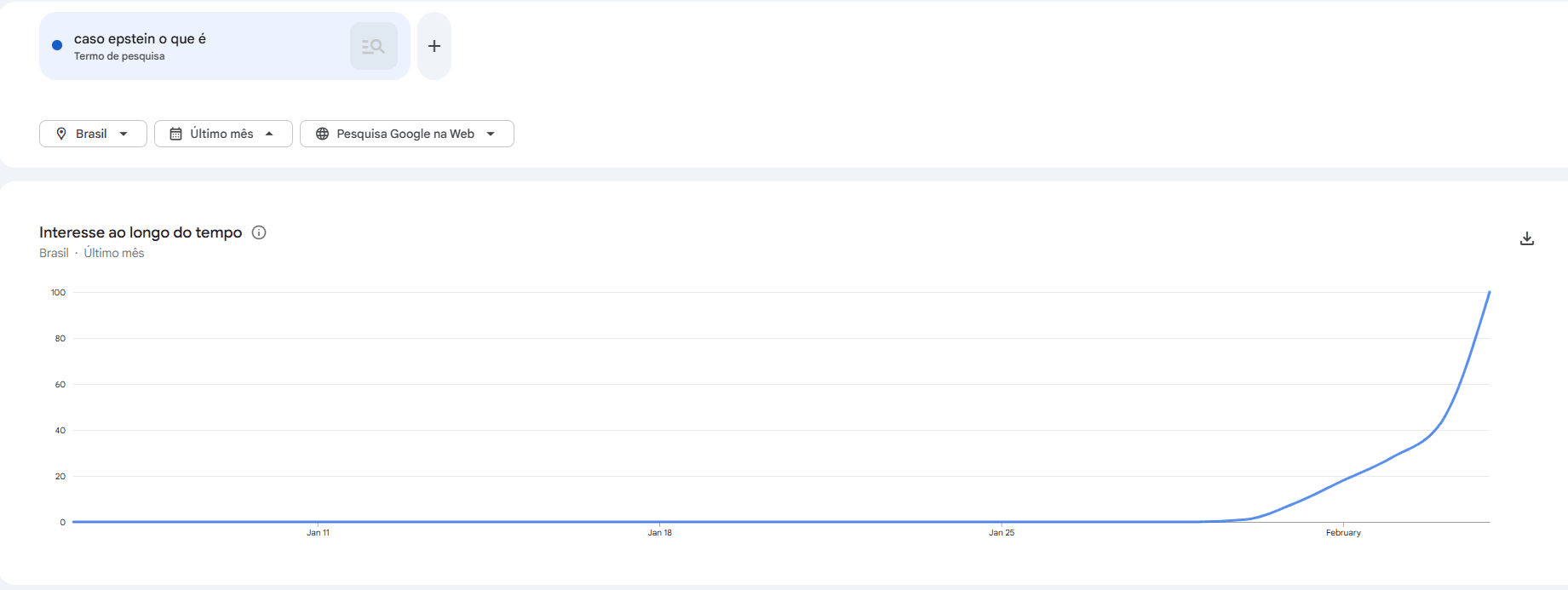Edit the search term "caso epstein o que é"

coord(140,39)
